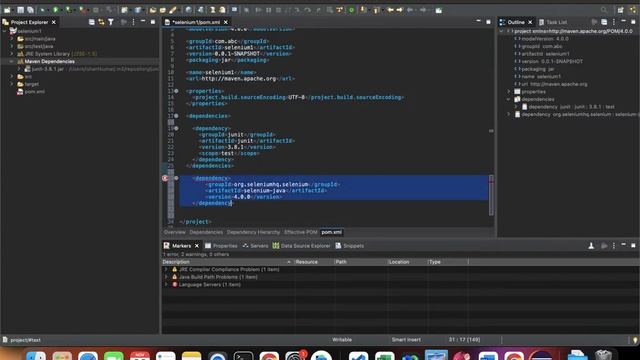Expand src/main/java folder
Screen dimensions: 640x360
coord(12,39)
